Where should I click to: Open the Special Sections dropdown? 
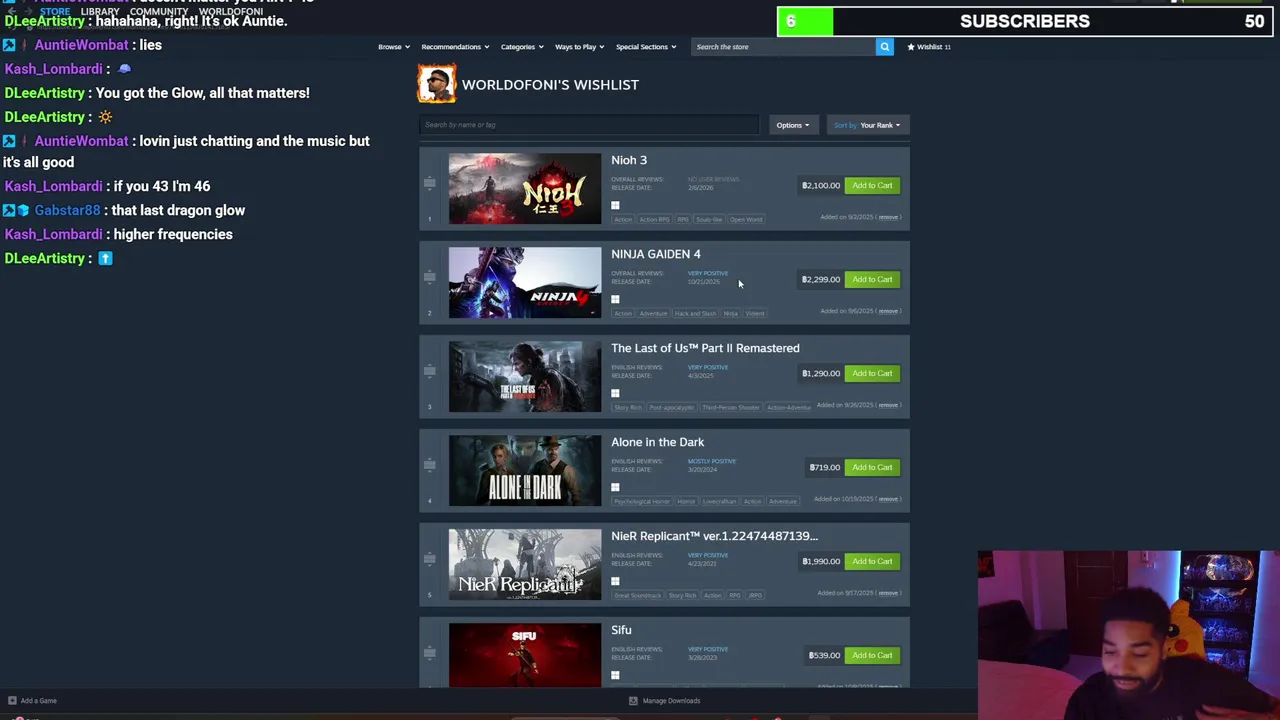click(x=646, y=46)
